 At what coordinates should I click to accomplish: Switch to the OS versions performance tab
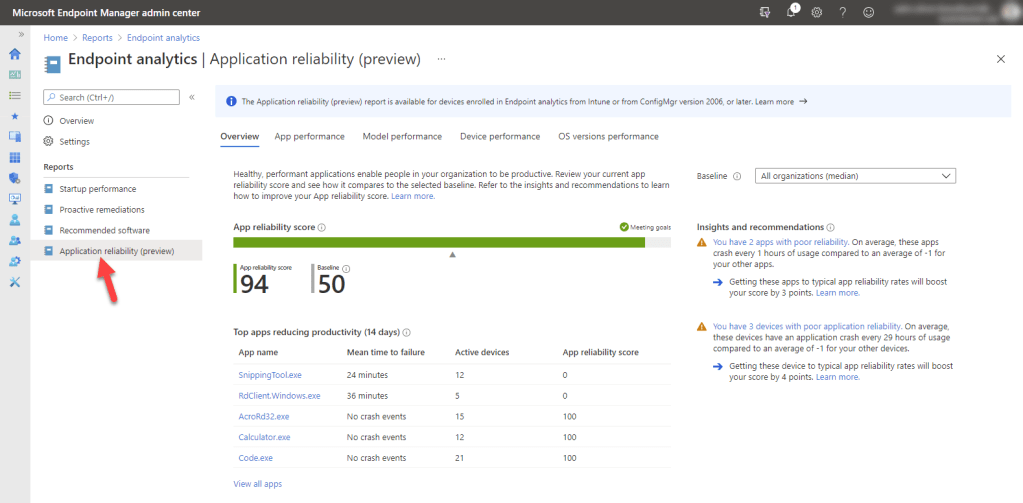tap(608, 136)
